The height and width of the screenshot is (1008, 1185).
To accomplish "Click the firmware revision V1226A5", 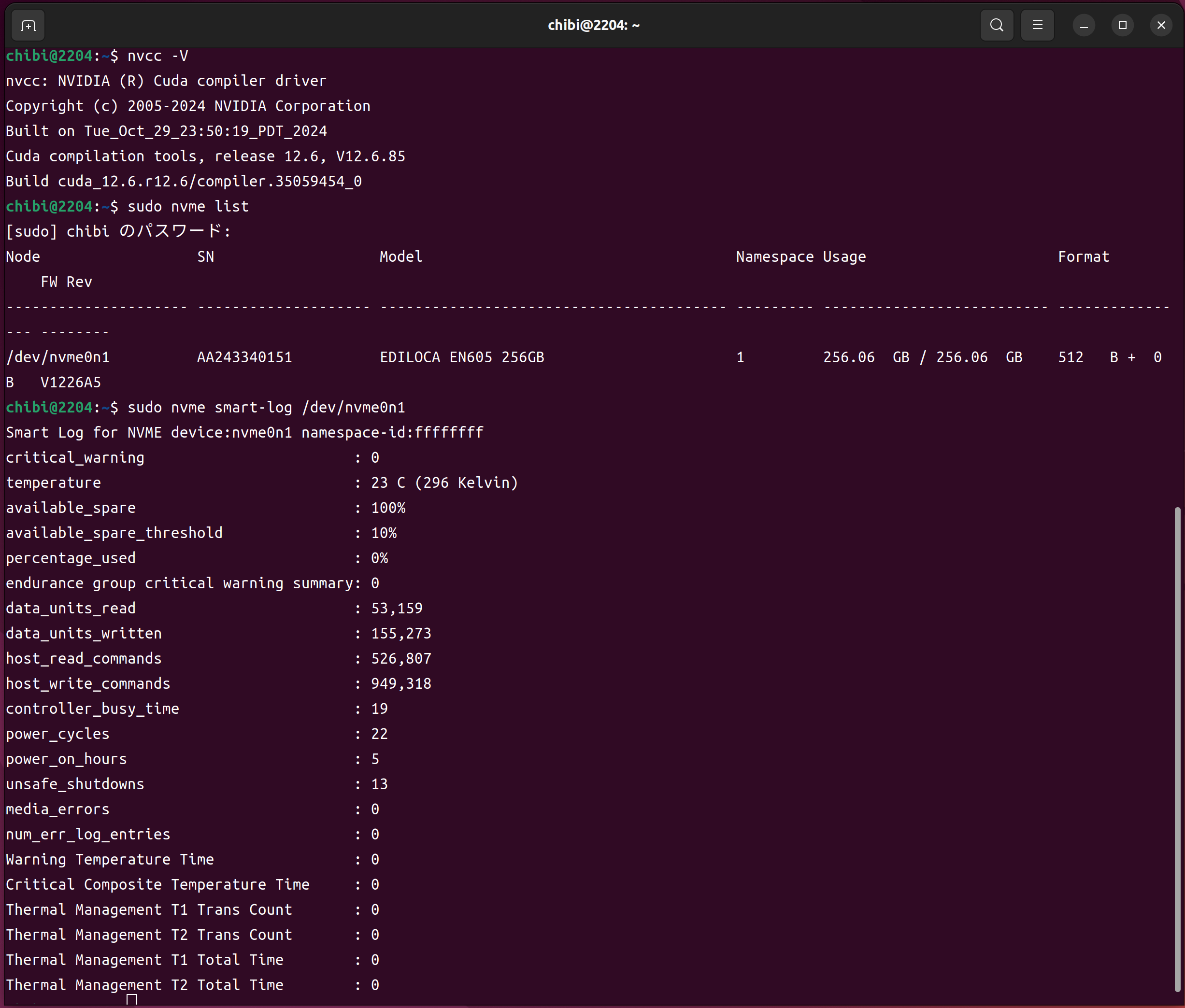I will (x=71, y=382).
